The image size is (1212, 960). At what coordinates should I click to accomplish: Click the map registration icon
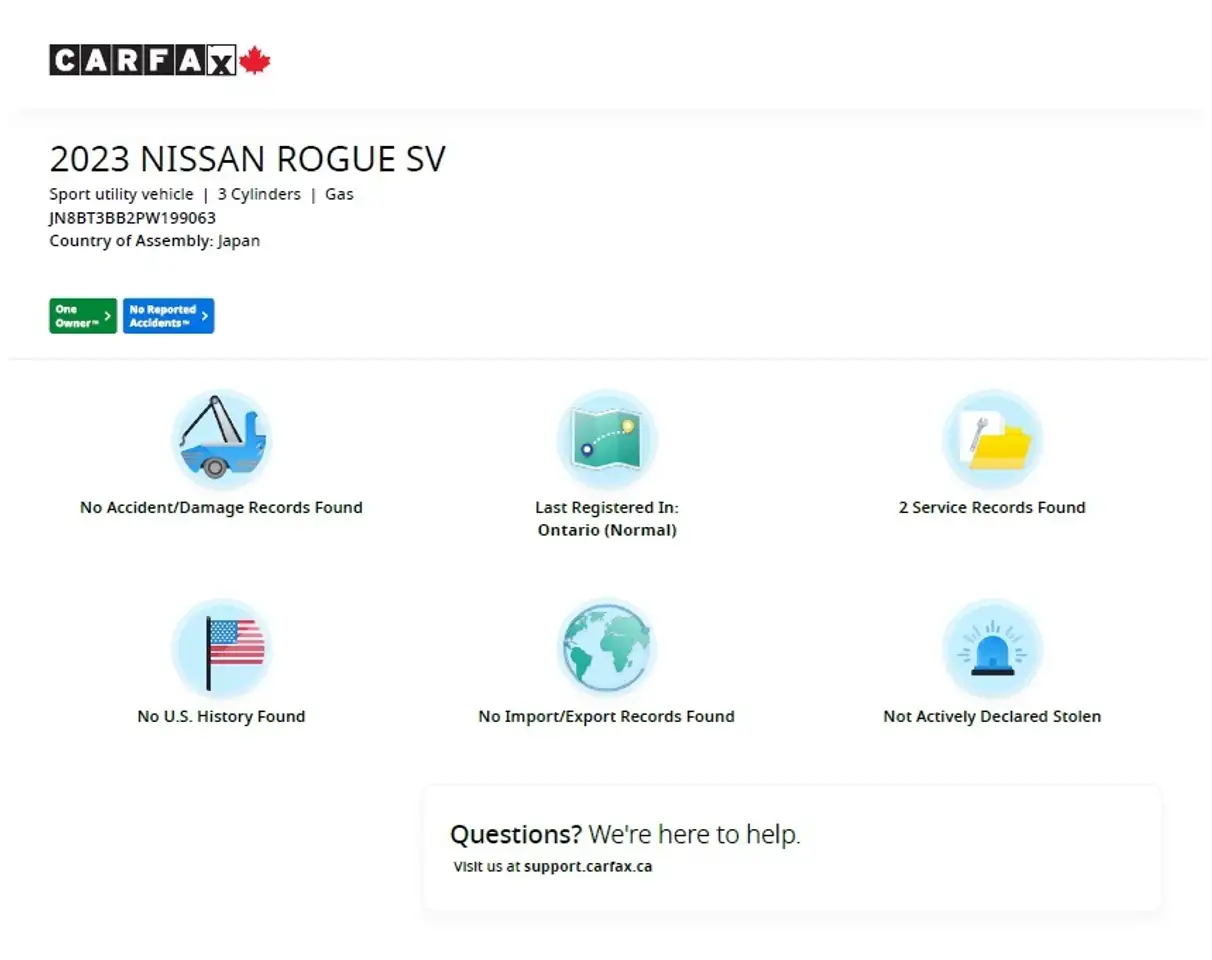(x=607, y=439)
